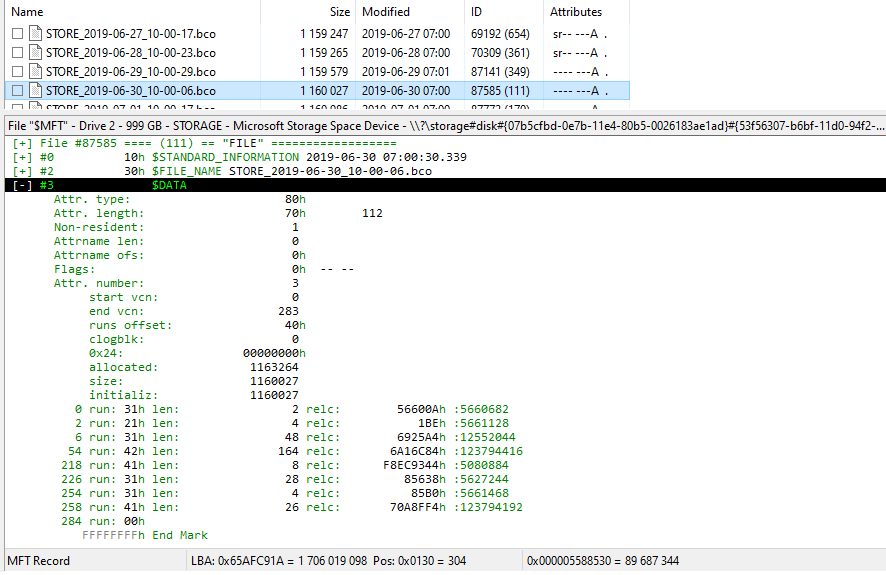Click the end vcn value 283
886x575 pixels.
288,311
